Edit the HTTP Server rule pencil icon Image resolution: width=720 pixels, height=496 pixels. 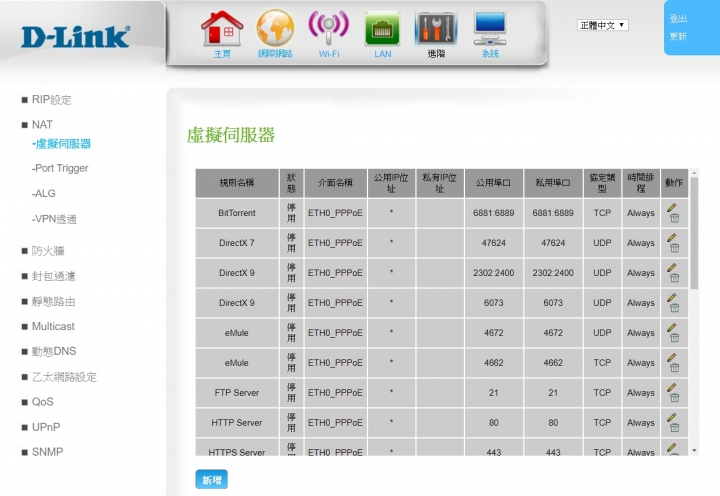click(x=672, y=417)
